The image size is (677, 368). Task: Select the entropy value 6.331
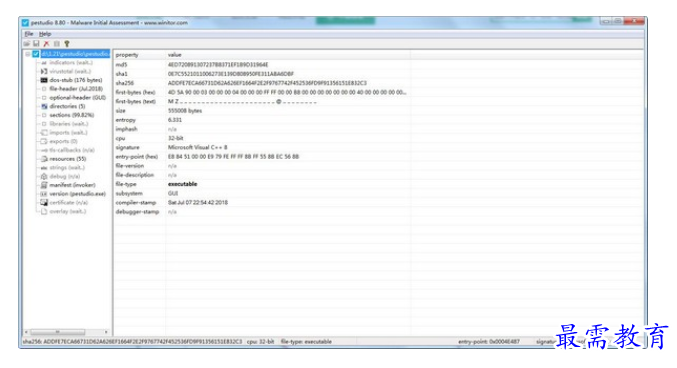175,120
